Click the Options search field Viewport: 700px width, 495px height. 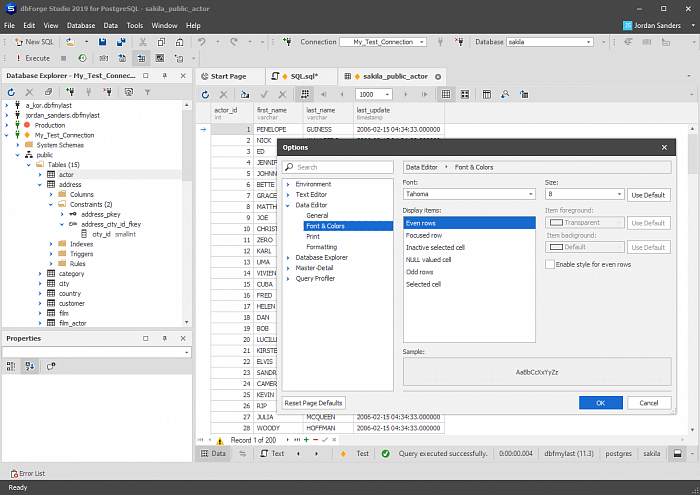(x=338, y=167)
